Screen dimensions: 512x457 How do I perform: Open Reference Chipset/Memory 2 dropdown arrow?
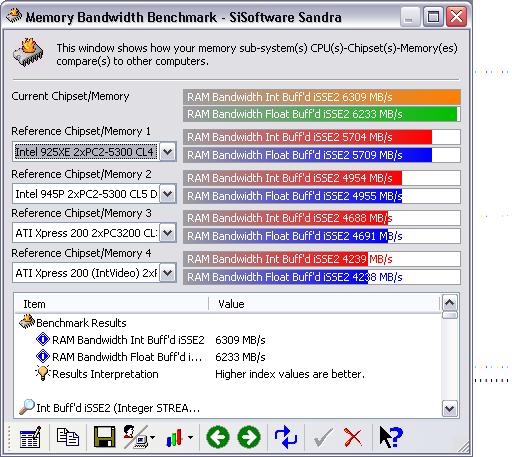[167, 194]
